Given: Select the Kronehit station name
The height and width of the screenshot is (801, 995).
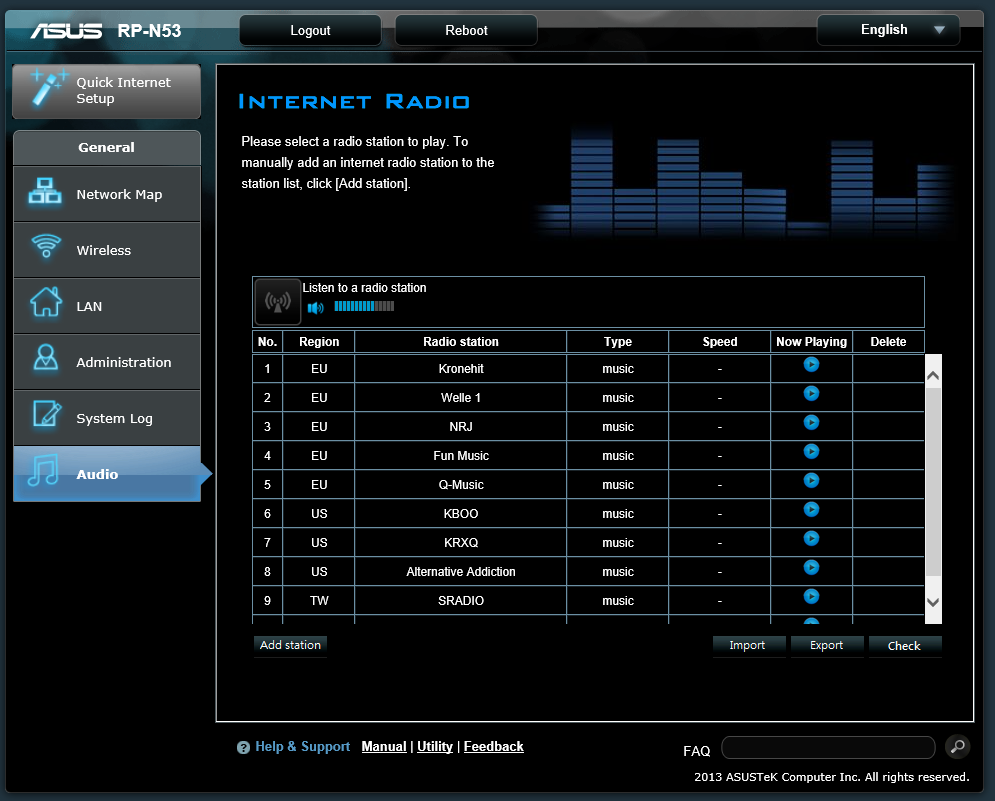Looking at the screenshot, I should pyautogui.click(x=461, y=369).
